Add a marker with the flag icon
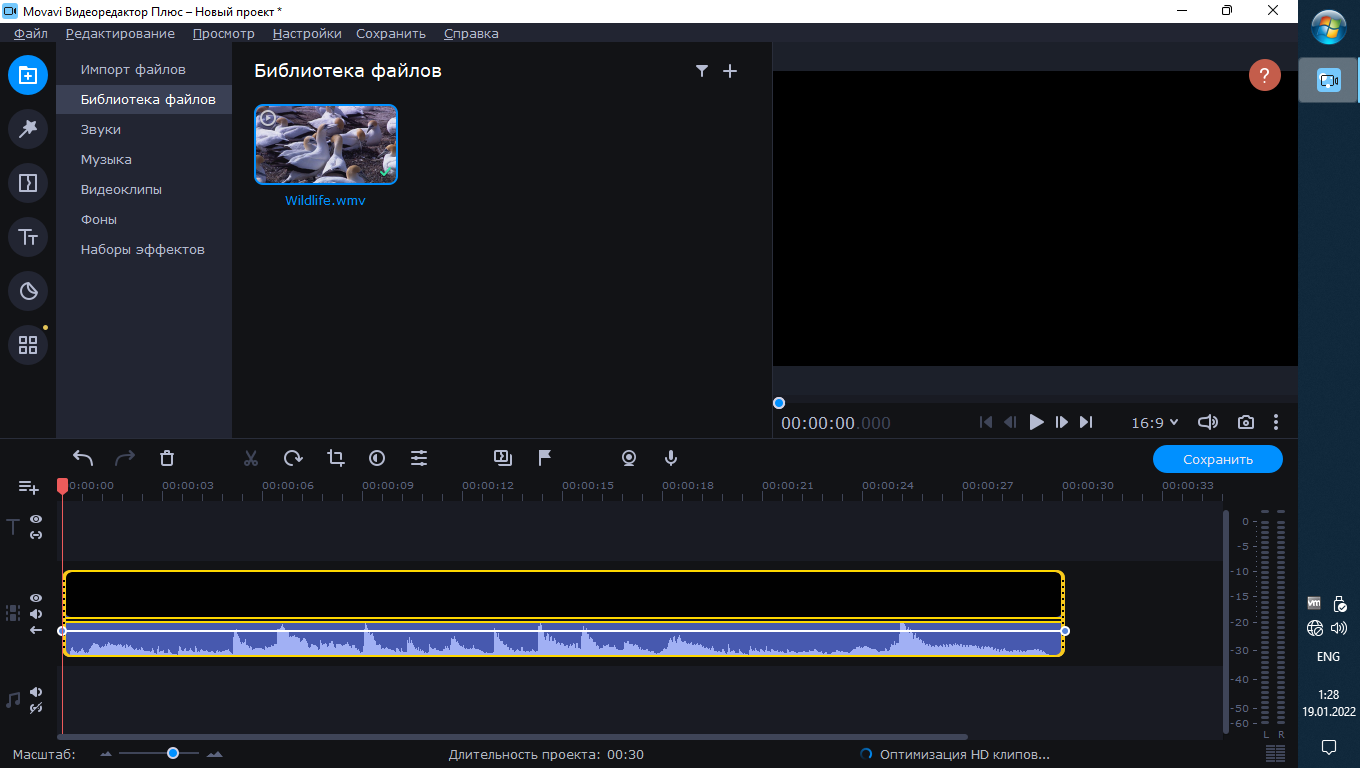This screenshot has width=1360, height=768. click(545, 458)
